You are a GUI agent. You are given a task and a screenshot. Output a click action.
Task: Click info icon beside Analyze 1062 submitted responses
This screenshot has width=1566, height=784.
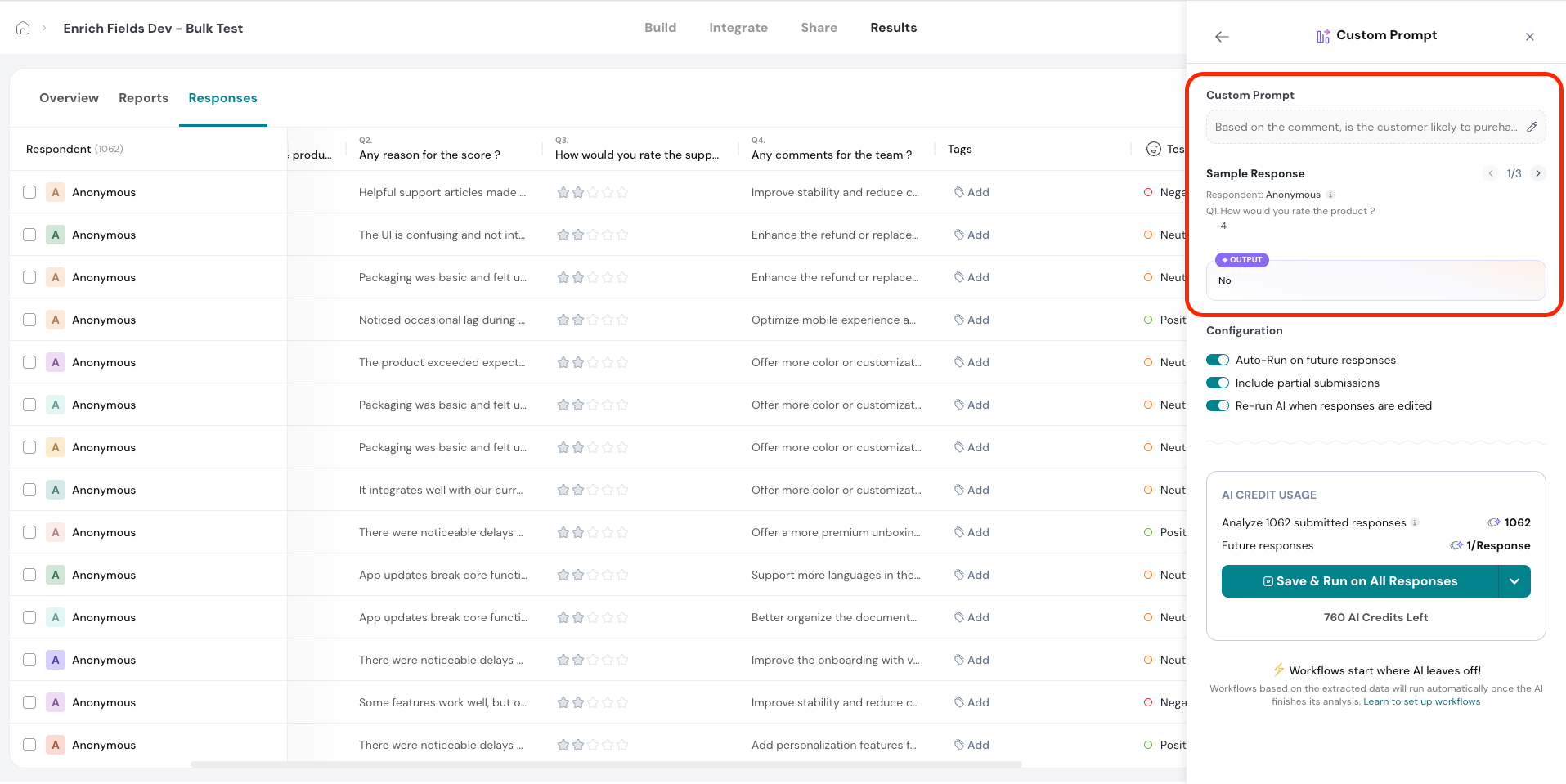click(1415, 522)
